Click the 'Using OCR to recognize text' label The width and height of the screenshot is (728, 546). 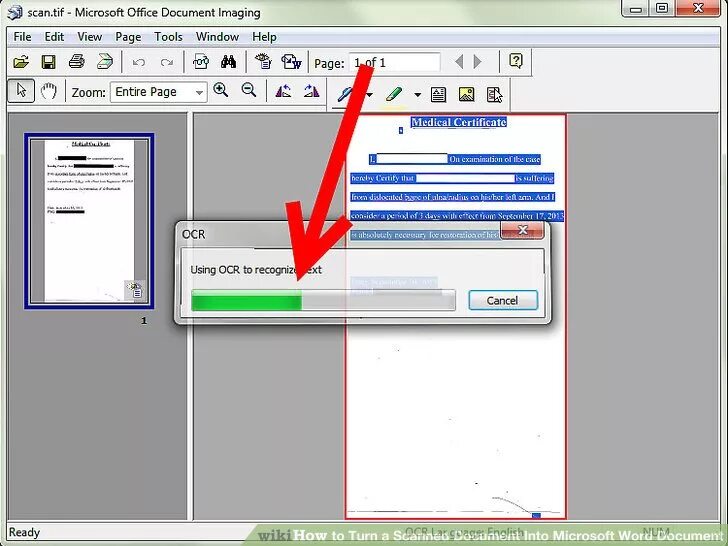tap(256, 269)
